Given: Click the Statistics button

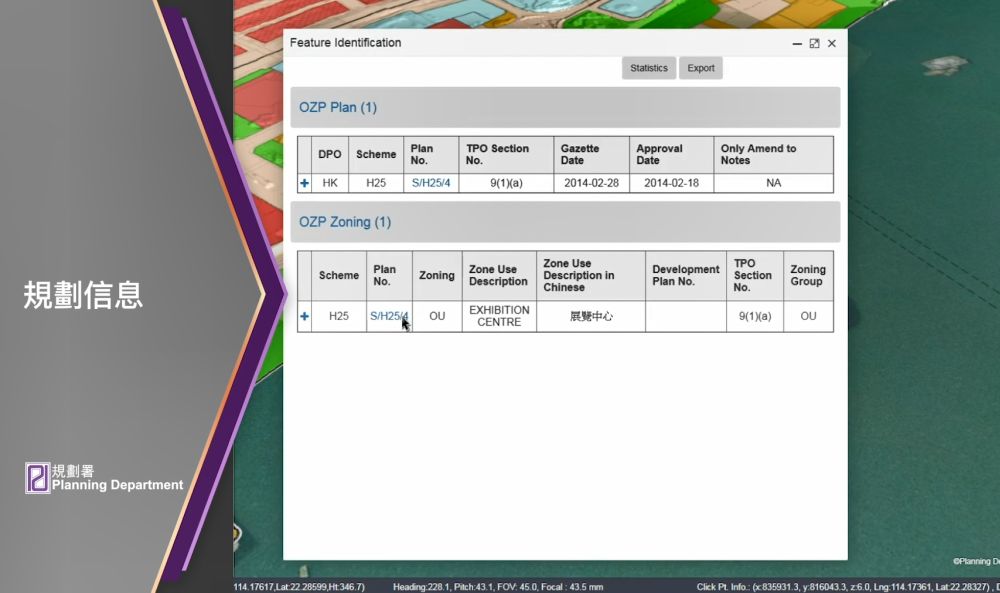Looking at the screenshot, I should point(648,67).
